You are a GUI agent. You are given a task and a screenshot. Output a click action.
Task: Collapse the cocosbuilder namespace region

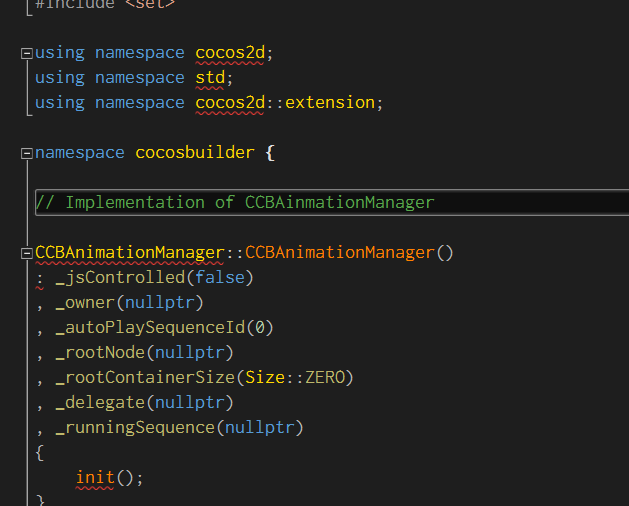point(27,153)
